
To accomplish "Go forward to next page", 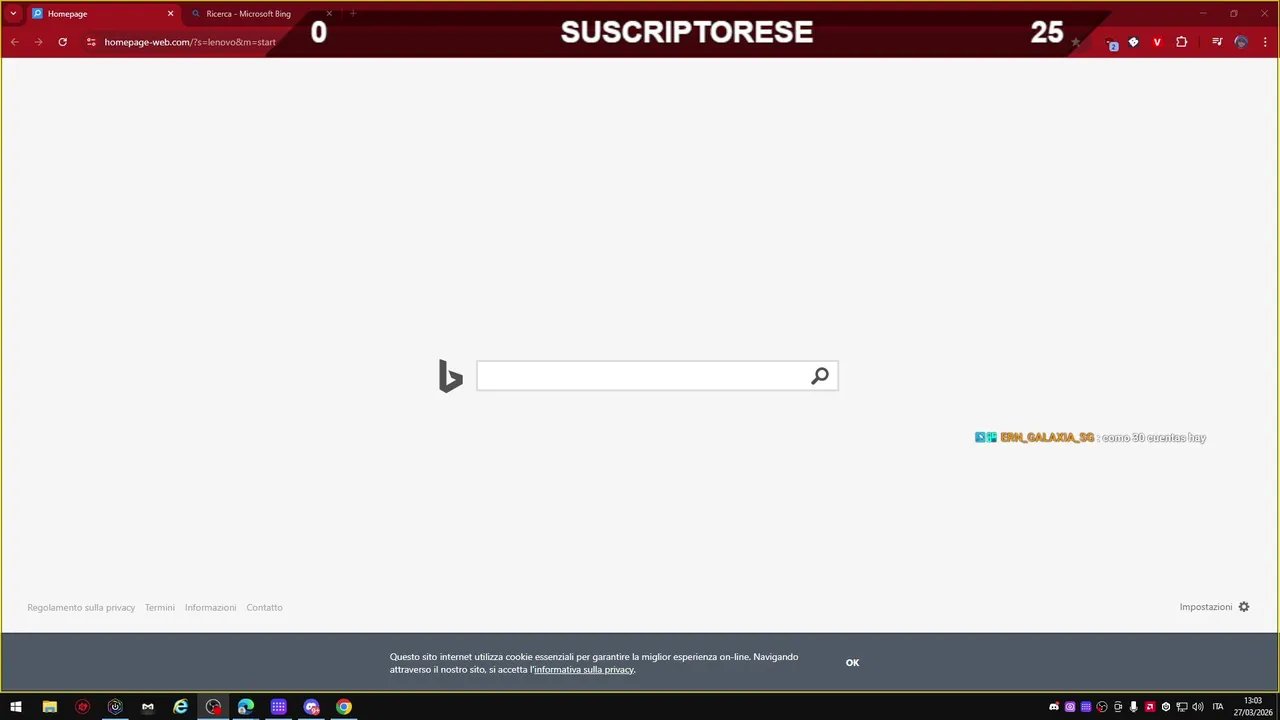I will click(x=38, y=42).
